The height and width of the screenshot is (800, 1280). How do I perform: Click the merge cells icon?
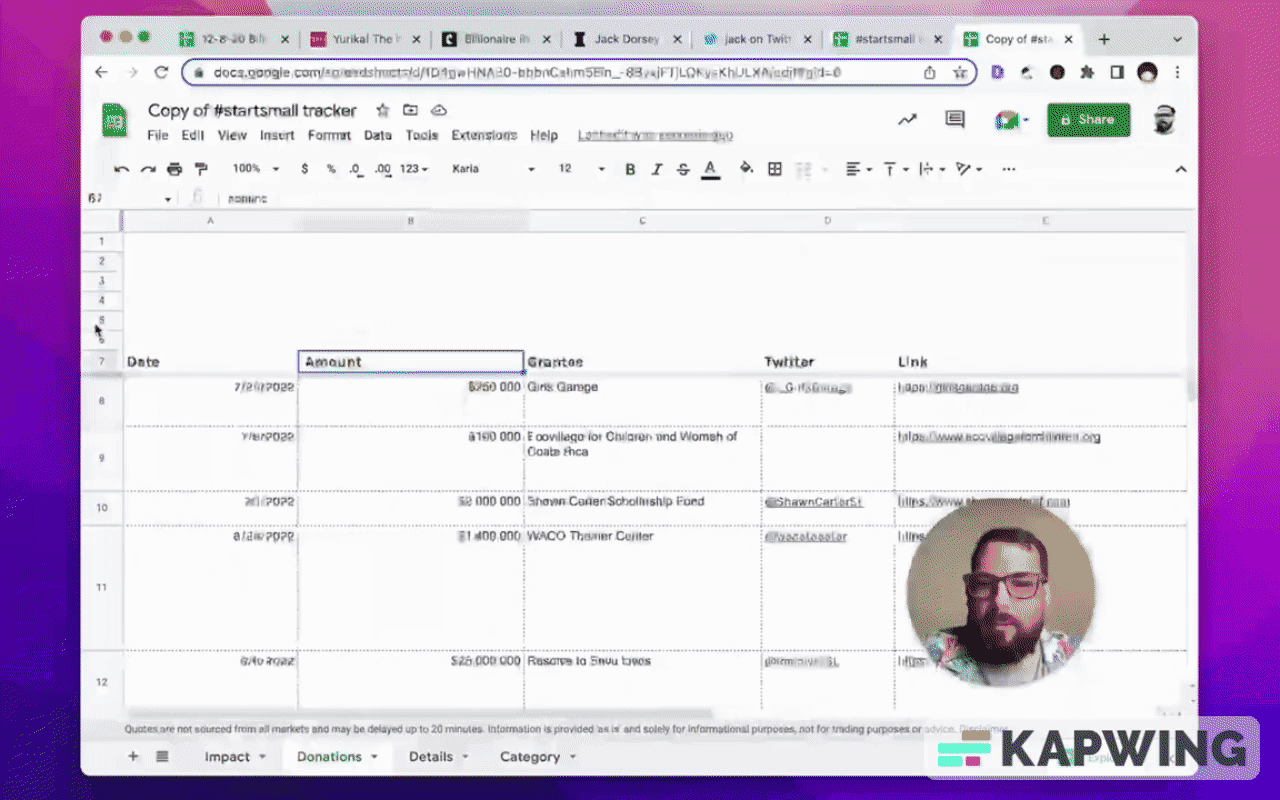[802, 169]
